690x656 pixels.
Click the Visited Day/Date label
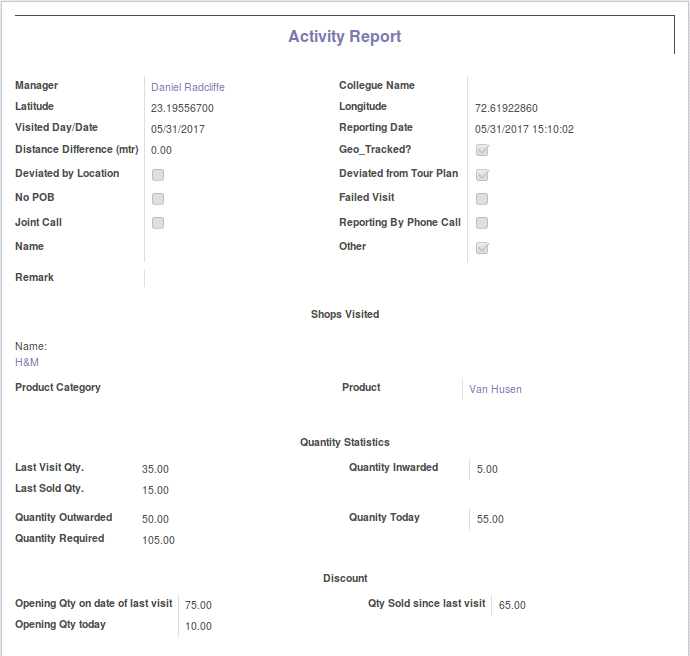(56, 128)
